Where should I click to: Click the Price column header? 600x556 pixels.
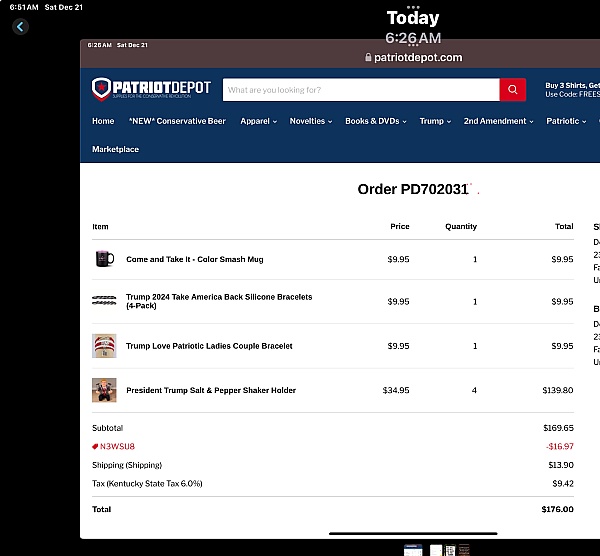pos(400,226)
